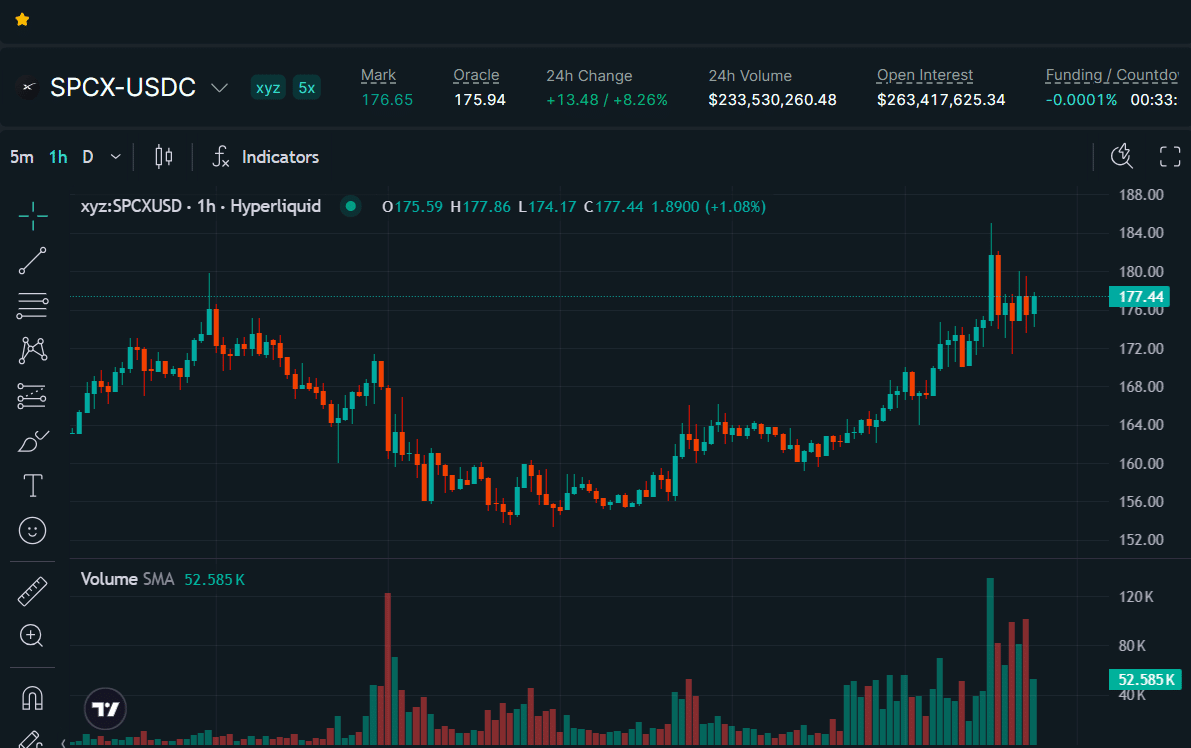Select the ruler measure tool
1191x748 pixels.
coord(33,592)
